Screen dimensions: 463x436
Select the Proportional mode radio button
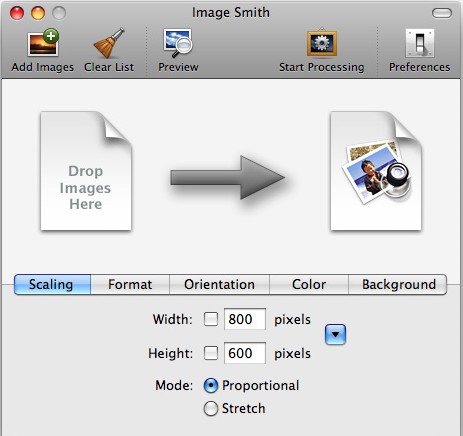(211, 386)
